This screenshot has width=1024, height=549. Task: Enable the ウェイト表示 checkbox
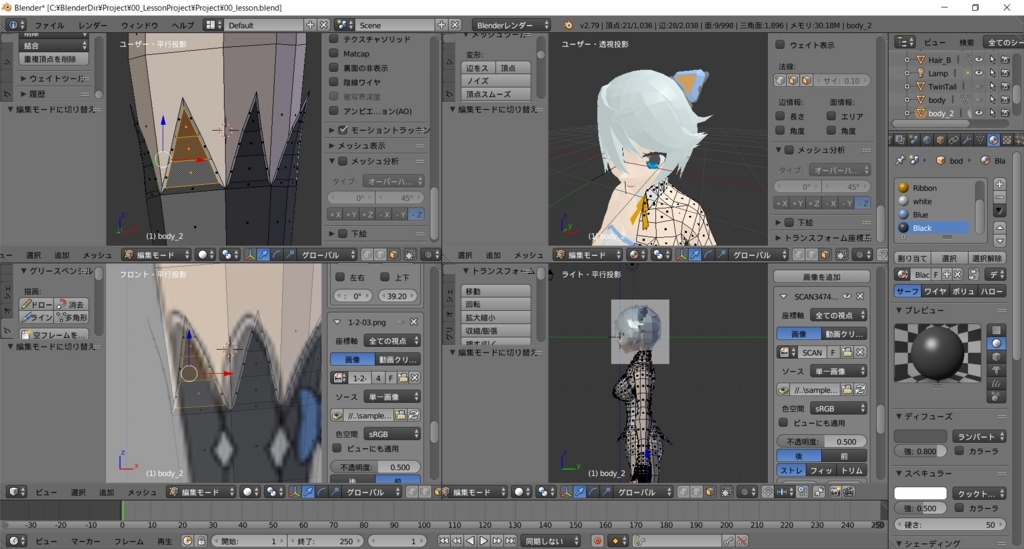click(x=780, y=45)
